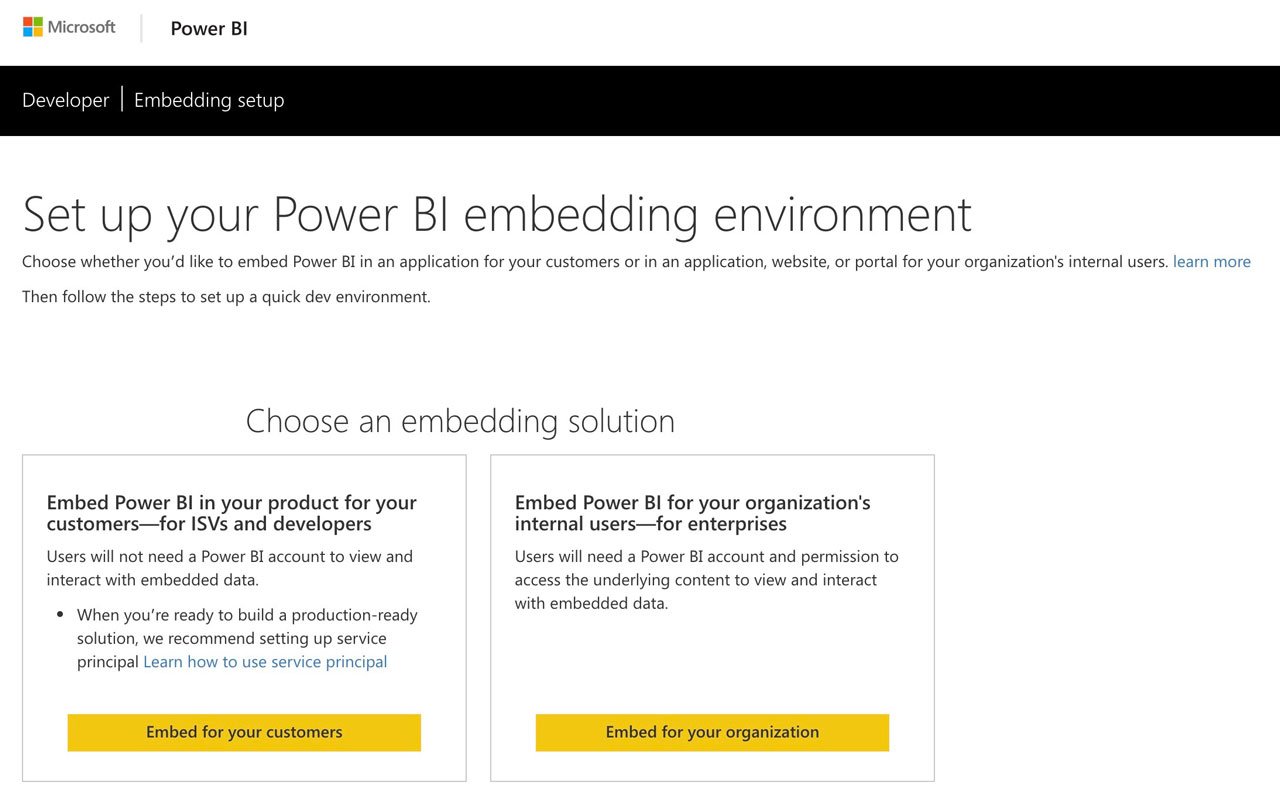The height and width of the screenshot is (808, 1280).
Task: Click the 'Then follow the steps' instruction line
Action: click(x=226, y=297)
